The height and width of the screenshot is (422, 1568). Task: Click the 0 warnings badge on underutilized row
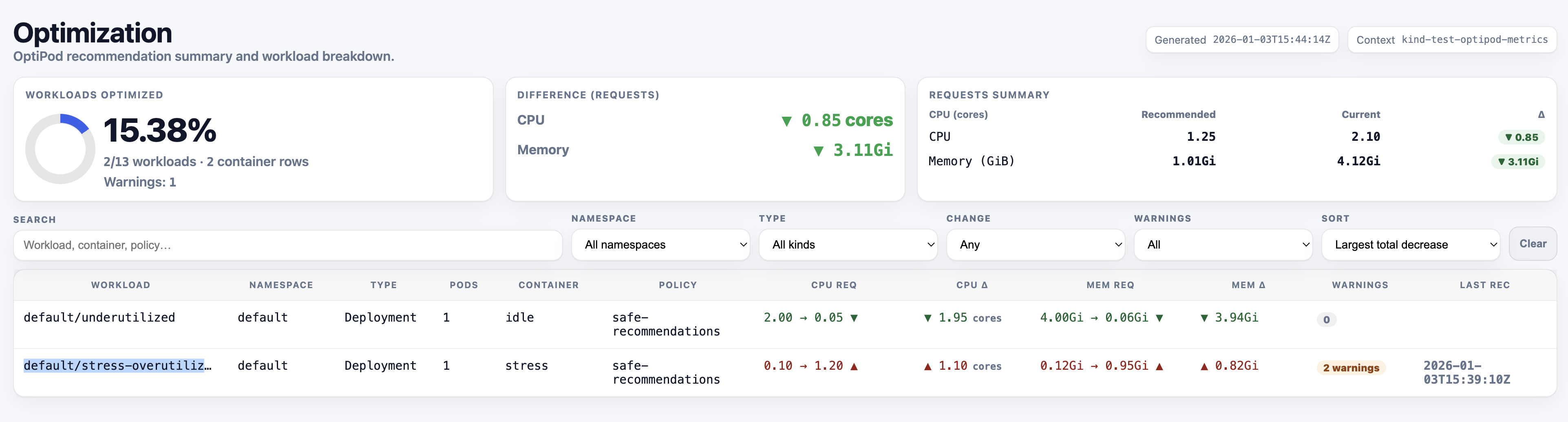point(1327,319)
